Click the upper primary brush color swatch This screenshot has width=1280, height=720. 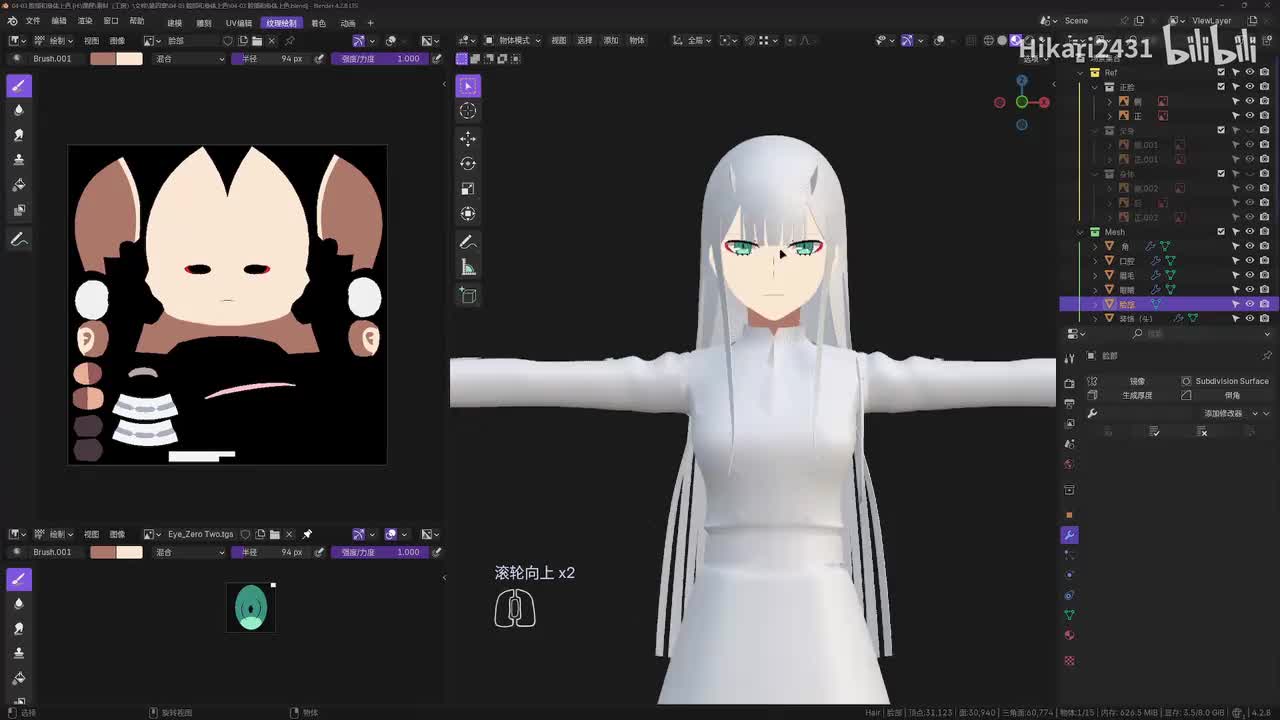click(x=103, y=59)
